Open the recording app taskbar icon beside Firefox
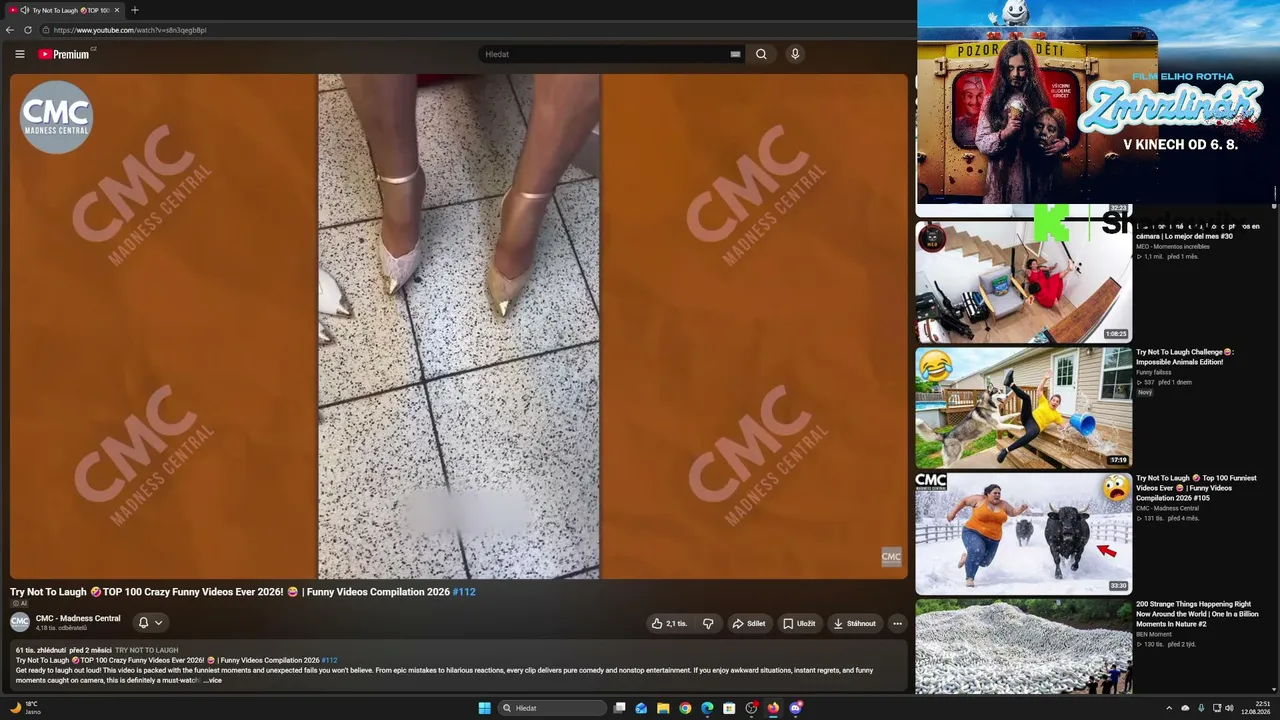Image resolution: width=1280 pixels, height=720 pixels. (x=751, y=708)
